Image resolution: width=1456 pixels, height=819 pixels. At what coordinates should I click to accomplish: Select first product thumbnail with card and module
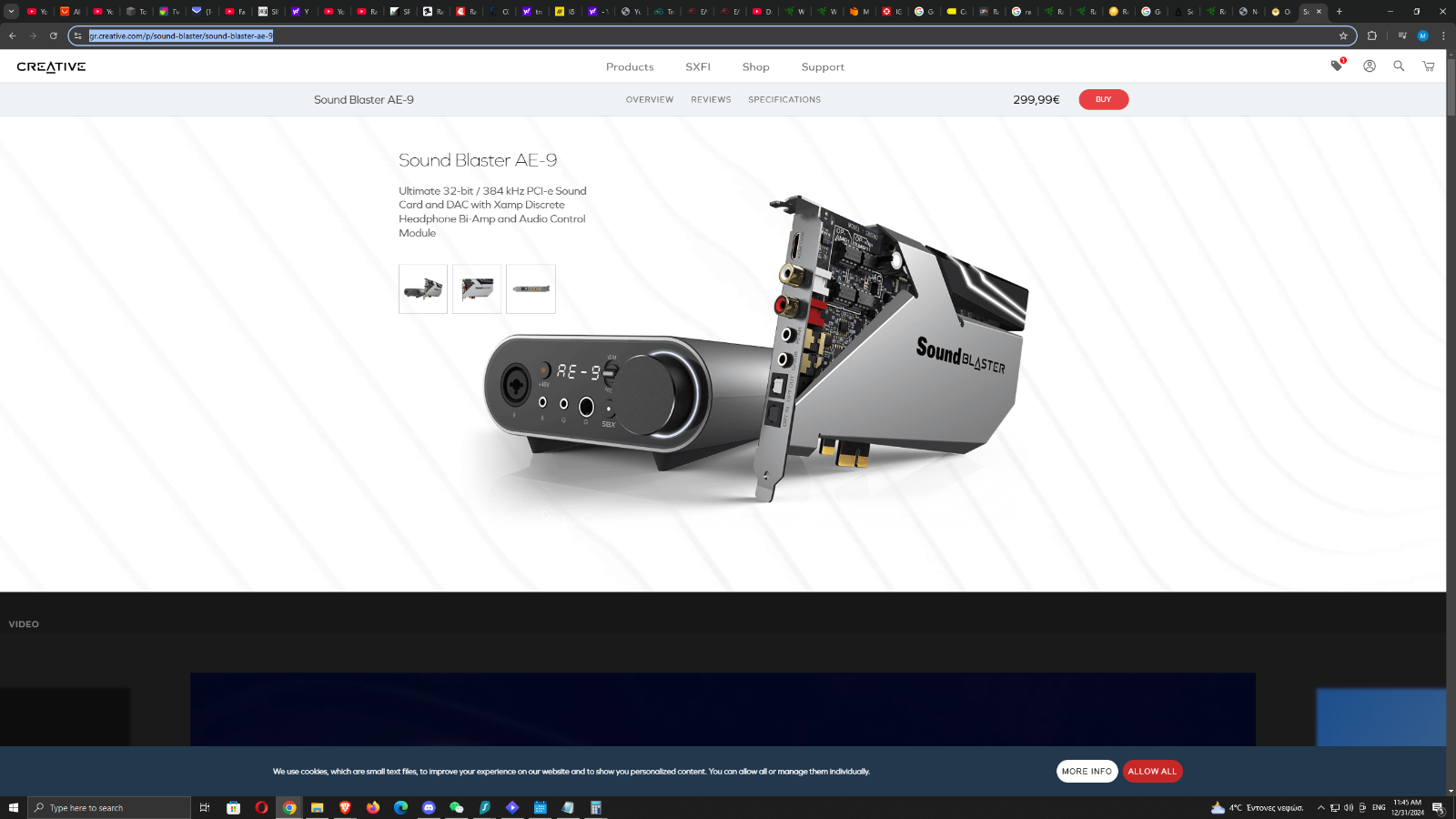click(x=423, y=288)
